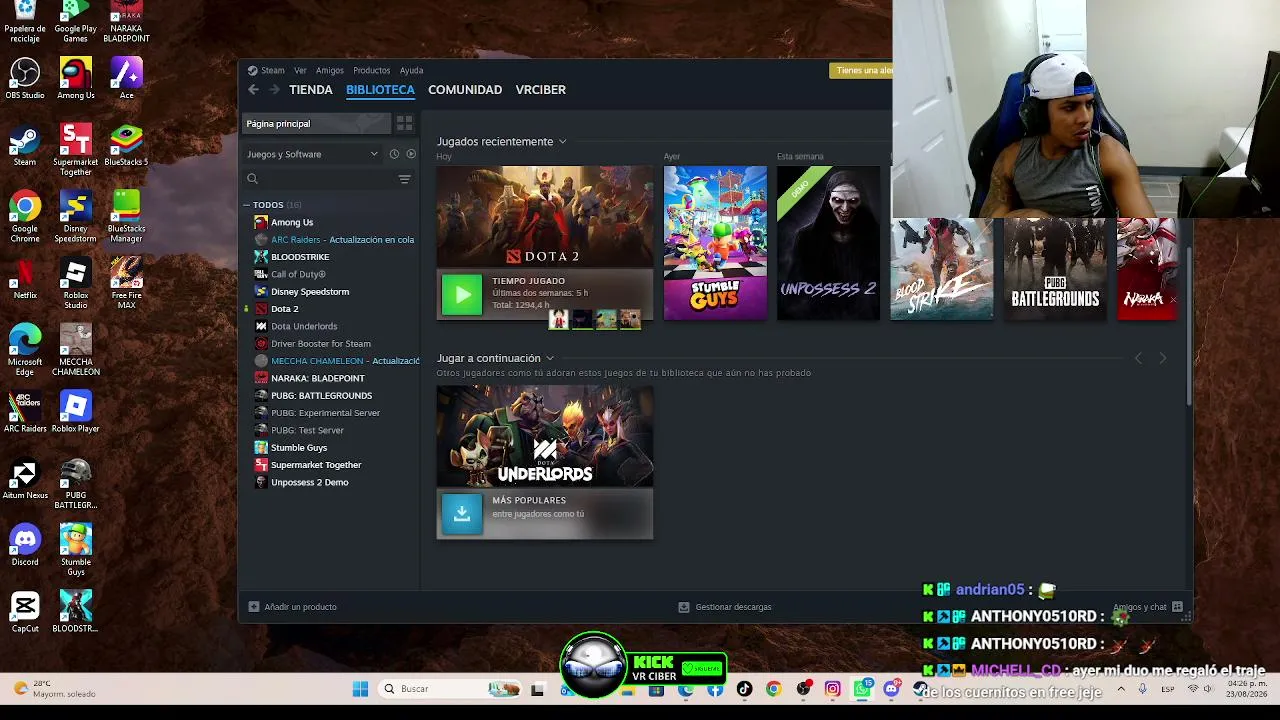1280x720 pixels.
Task: Click the Página principal button
Action: [317, 123]
